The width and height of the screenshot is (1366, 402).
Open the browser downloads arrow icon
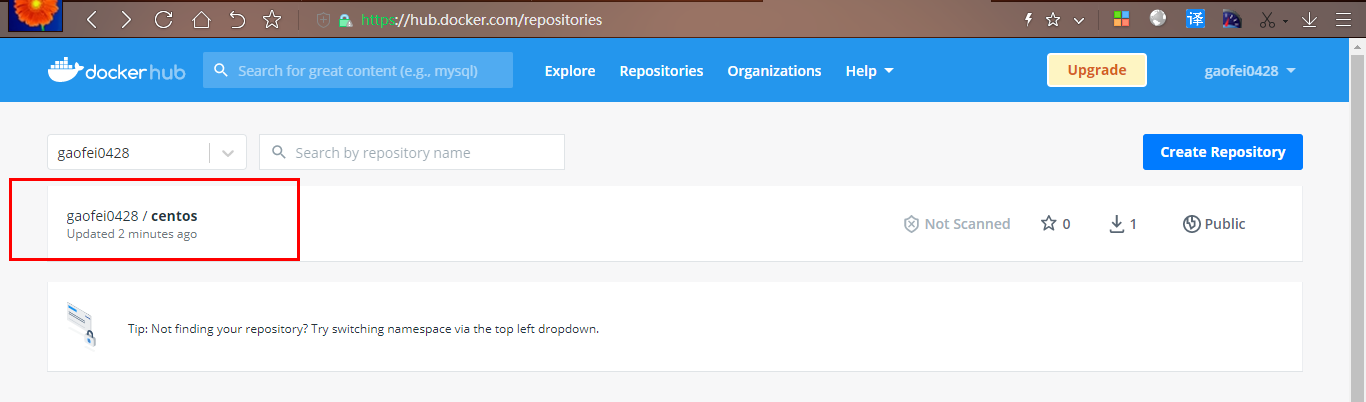(x=1309, y=19)
